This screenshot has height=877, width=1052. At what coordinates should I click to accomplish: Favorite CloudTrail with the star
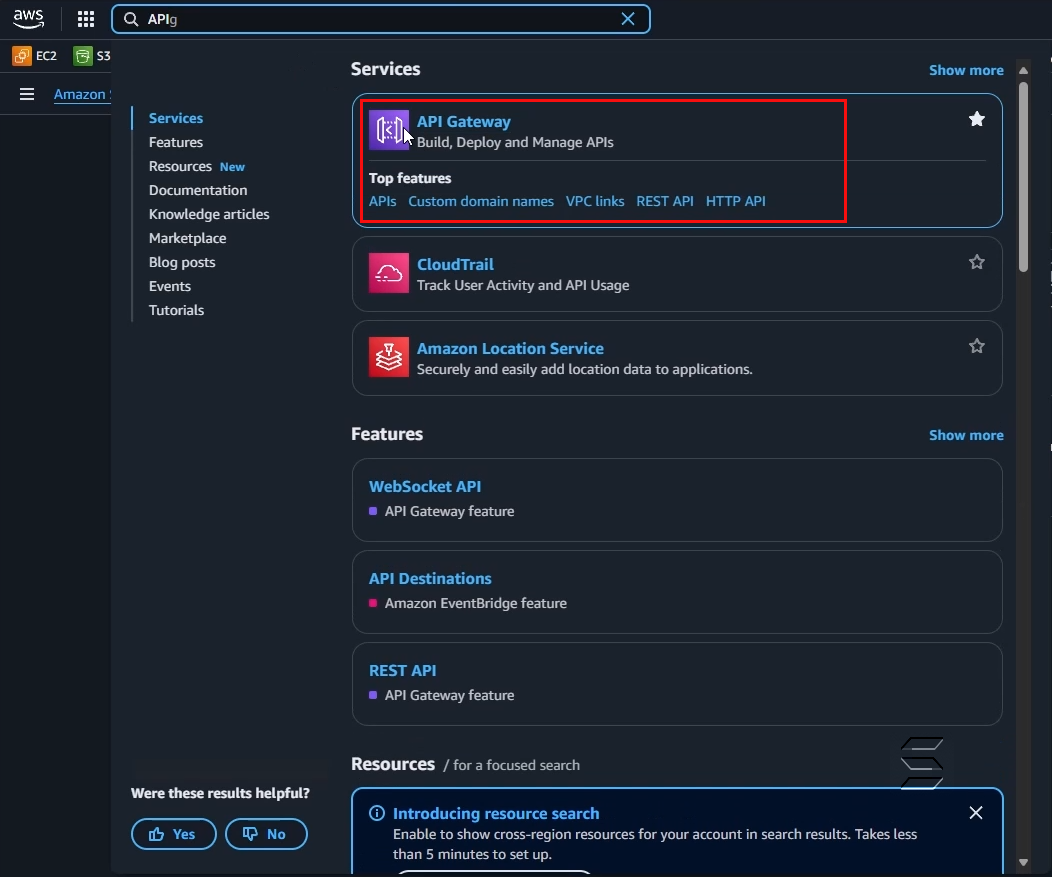pos(977,262)
